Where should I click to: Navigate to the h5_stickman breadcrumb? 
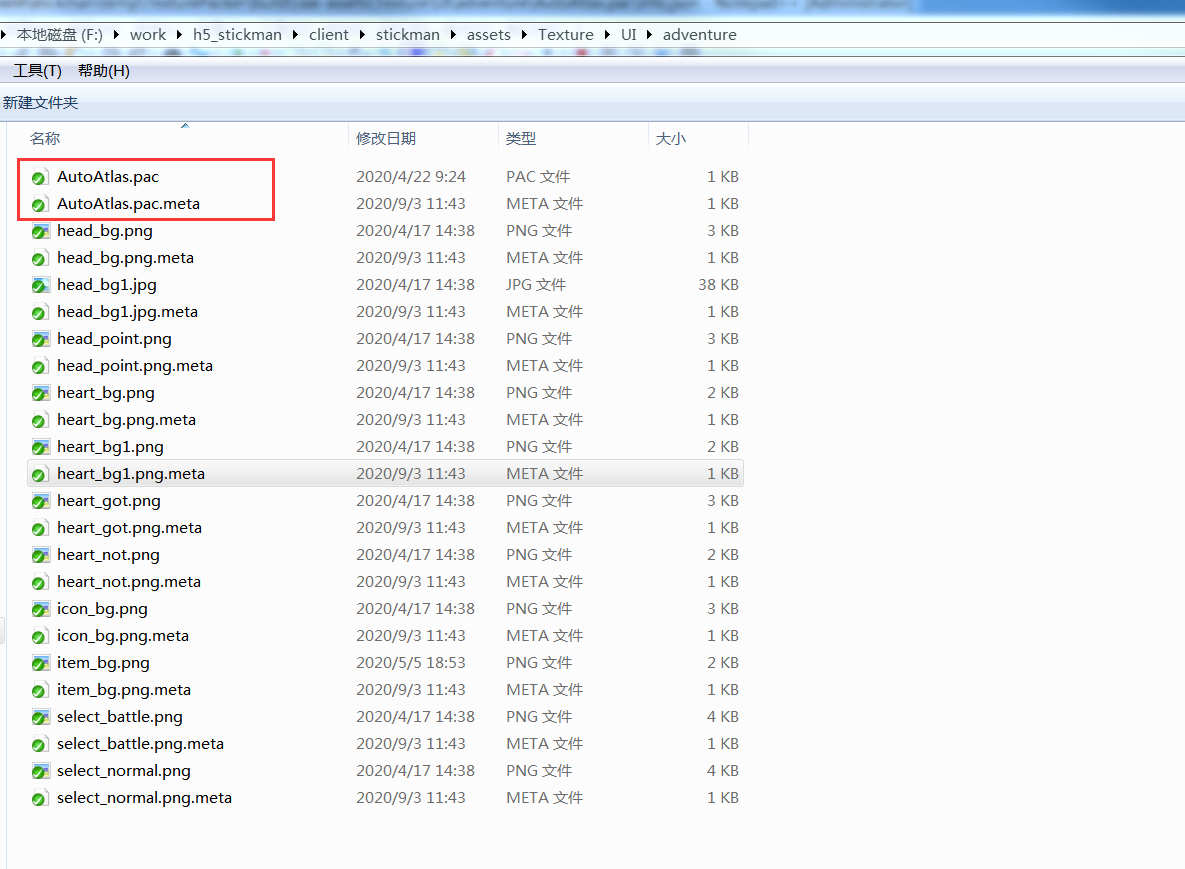point(237,35)
